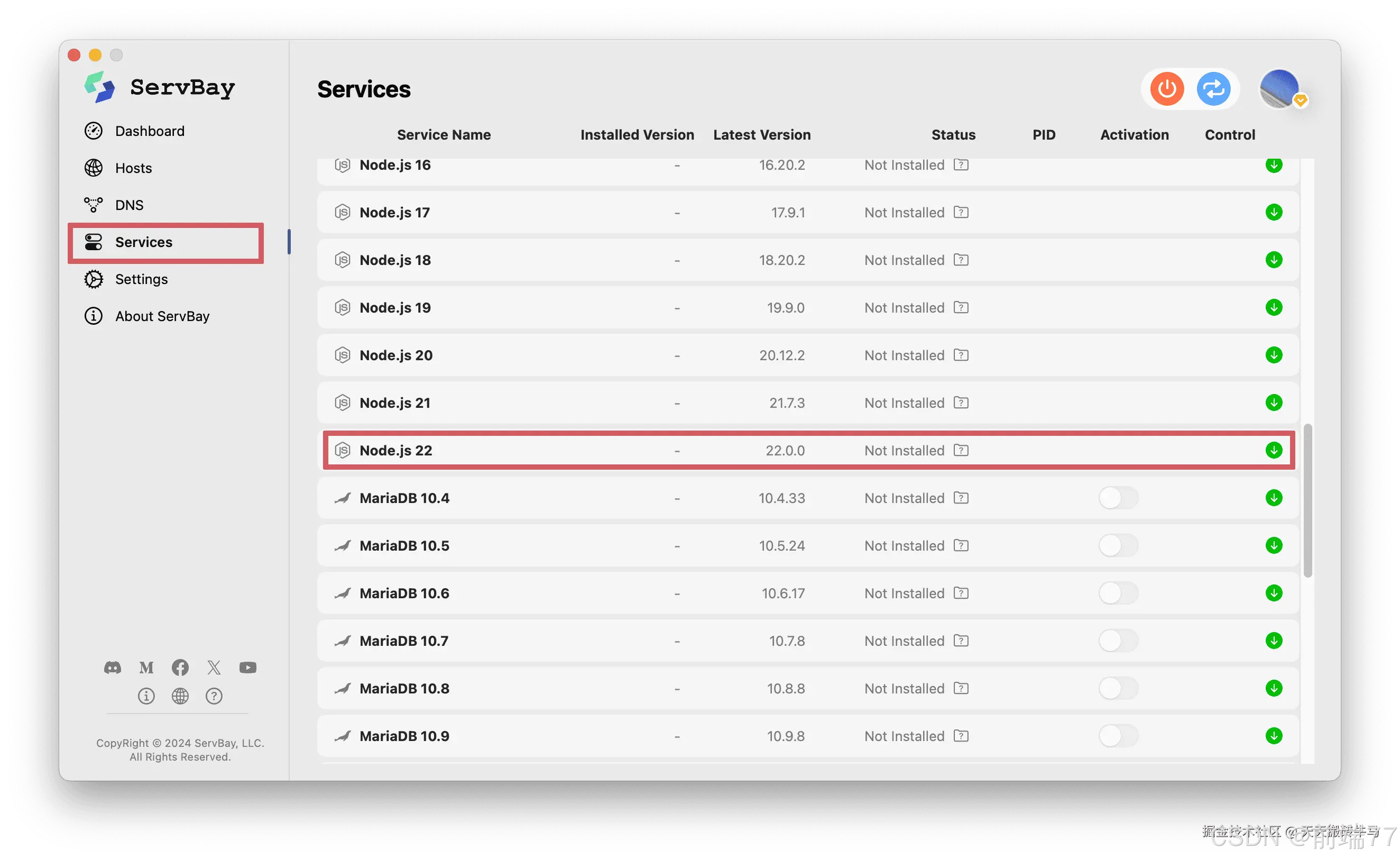Click the DNS sidebar item
This screenshot has height=859, width=1400.
(129, 205)
